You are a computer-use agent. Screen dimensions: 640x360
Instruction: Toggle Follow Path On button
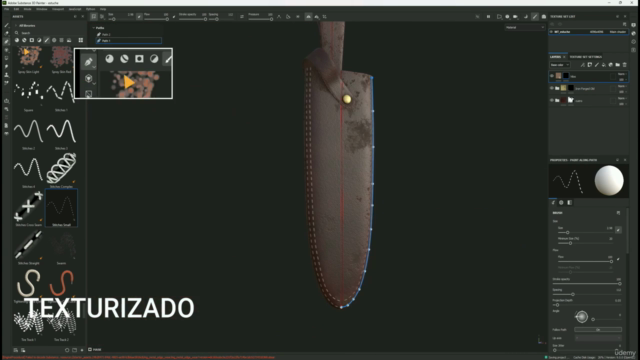[x=598, y=330]
